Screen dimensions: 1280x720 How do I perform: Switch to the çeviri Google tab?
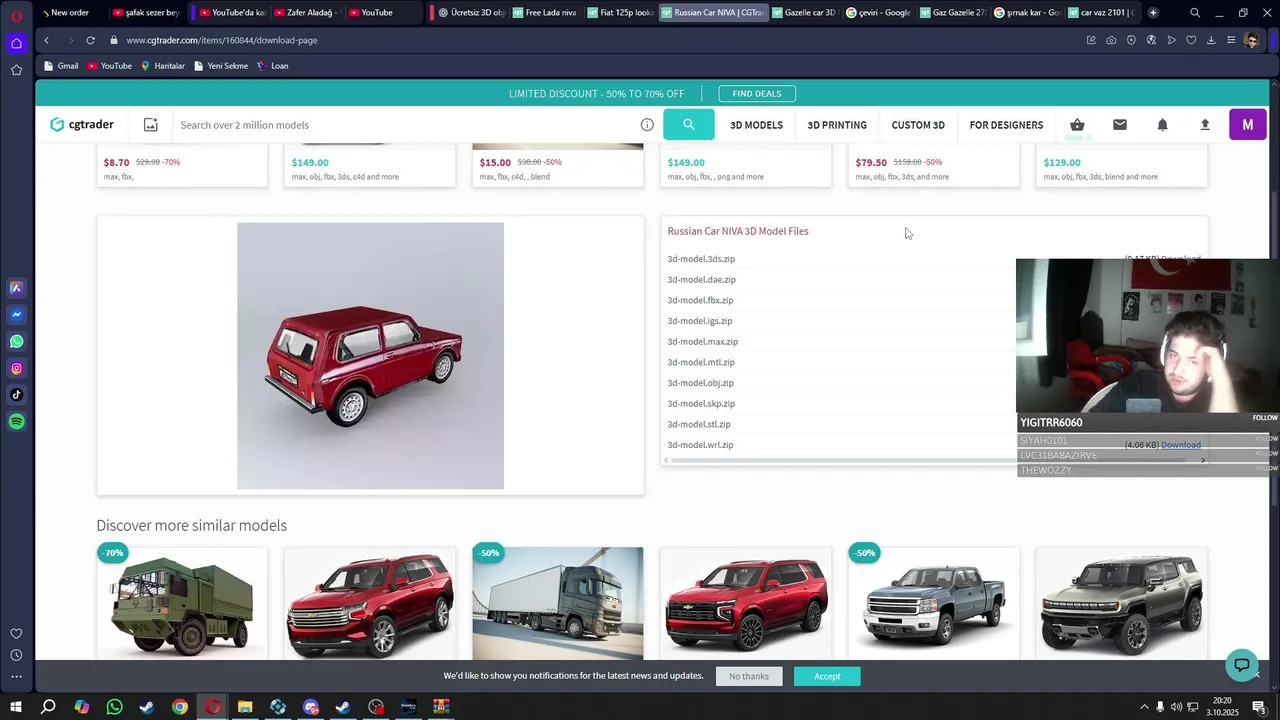click(878, 13)
